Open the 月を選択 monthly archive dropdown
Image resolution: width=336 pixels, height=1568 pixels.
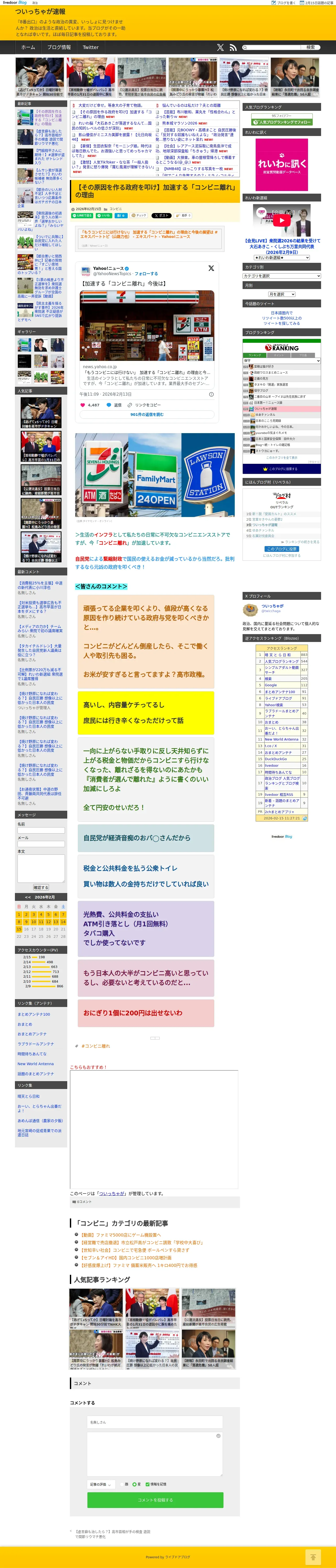coord(281,294)
